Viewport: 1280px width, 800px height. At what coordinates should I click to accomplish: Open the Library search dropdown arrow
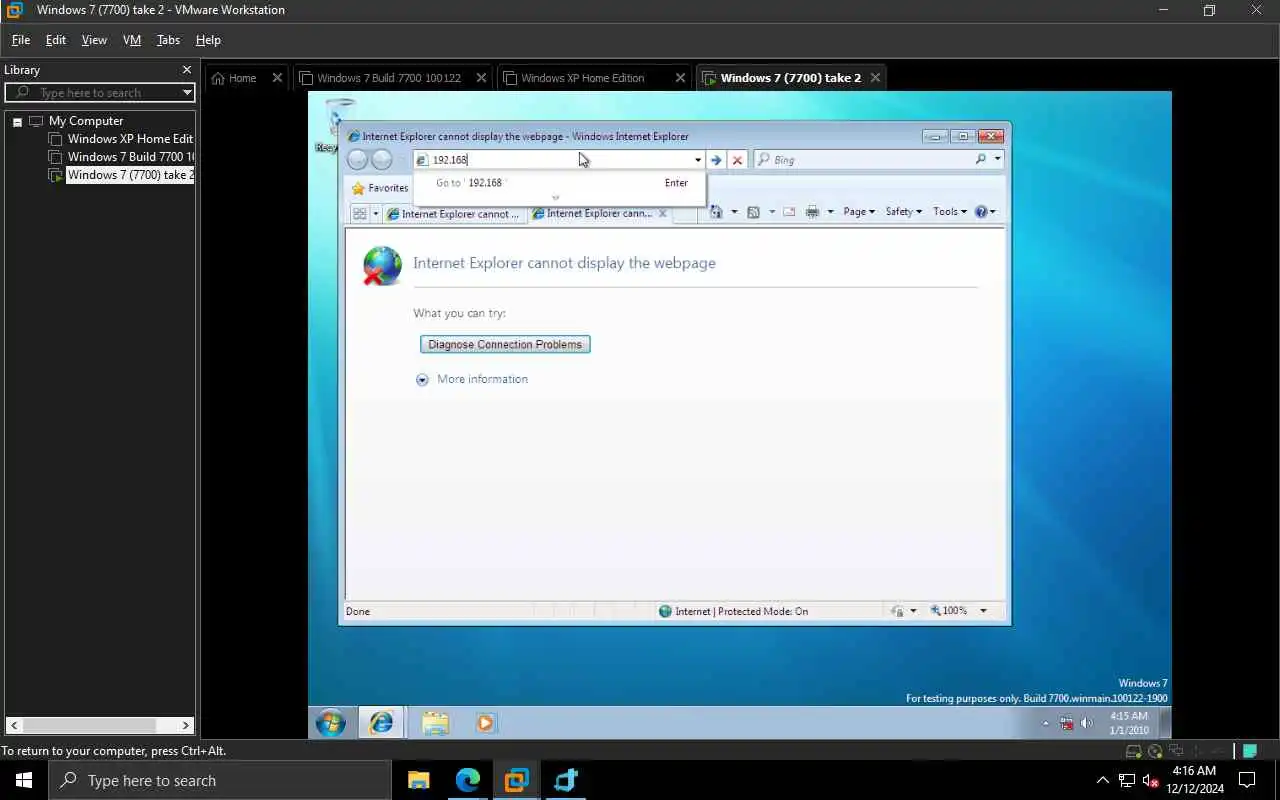coord(186,93)
